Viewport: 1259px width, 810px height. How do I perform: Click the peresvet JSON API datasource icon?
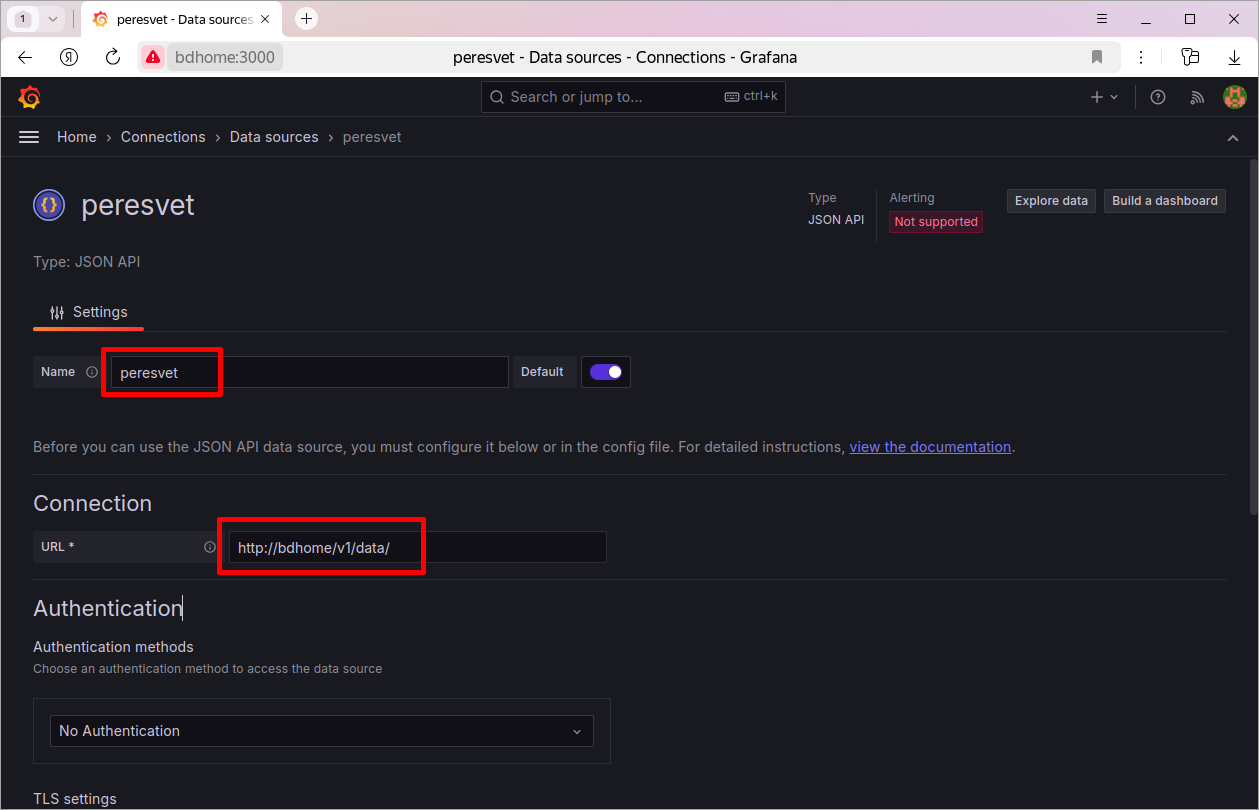point(49,205)
